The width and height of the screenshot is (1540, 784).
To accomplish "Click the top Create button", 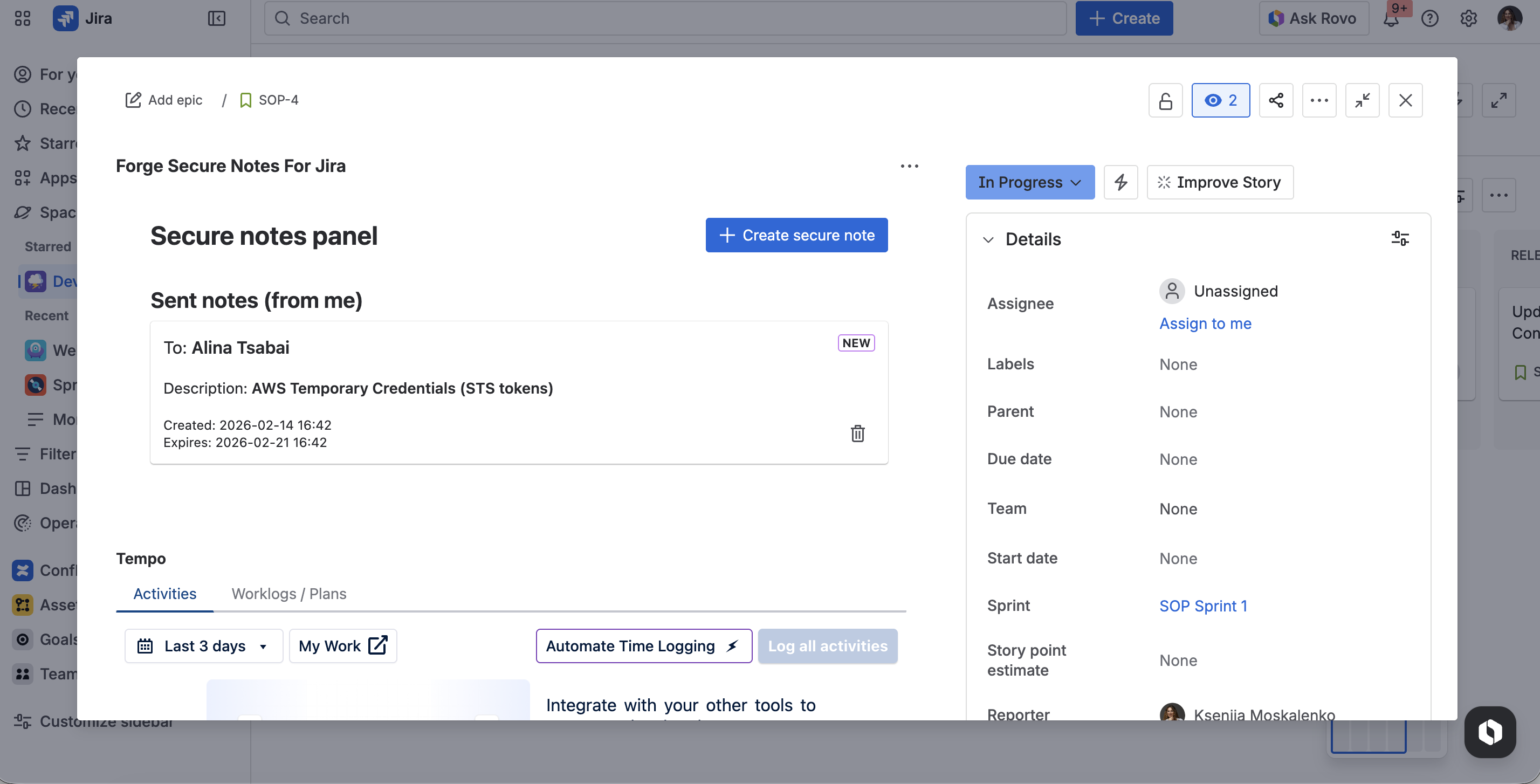I will pyautogui.click(x=1124, y=18).
